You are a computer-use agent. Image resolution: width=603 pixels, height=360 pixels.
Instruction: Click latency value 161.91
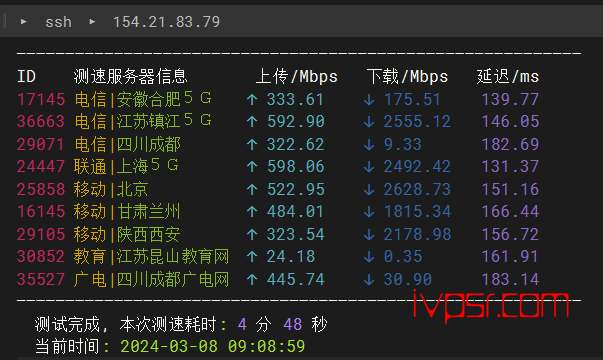tap(510, 256)
